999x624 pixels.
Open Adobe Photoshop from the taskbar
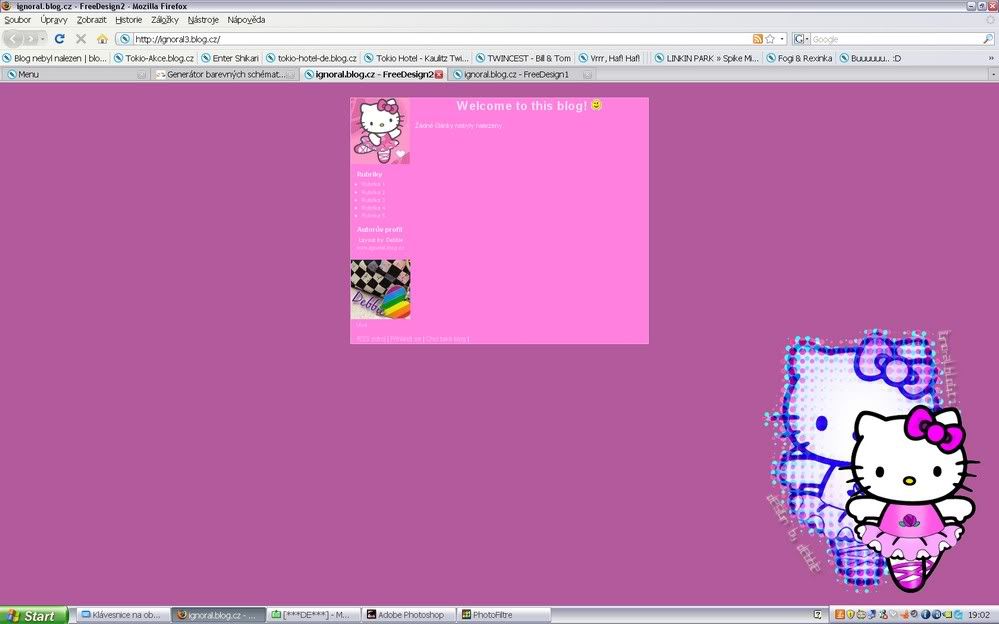[x=409, y=615]
